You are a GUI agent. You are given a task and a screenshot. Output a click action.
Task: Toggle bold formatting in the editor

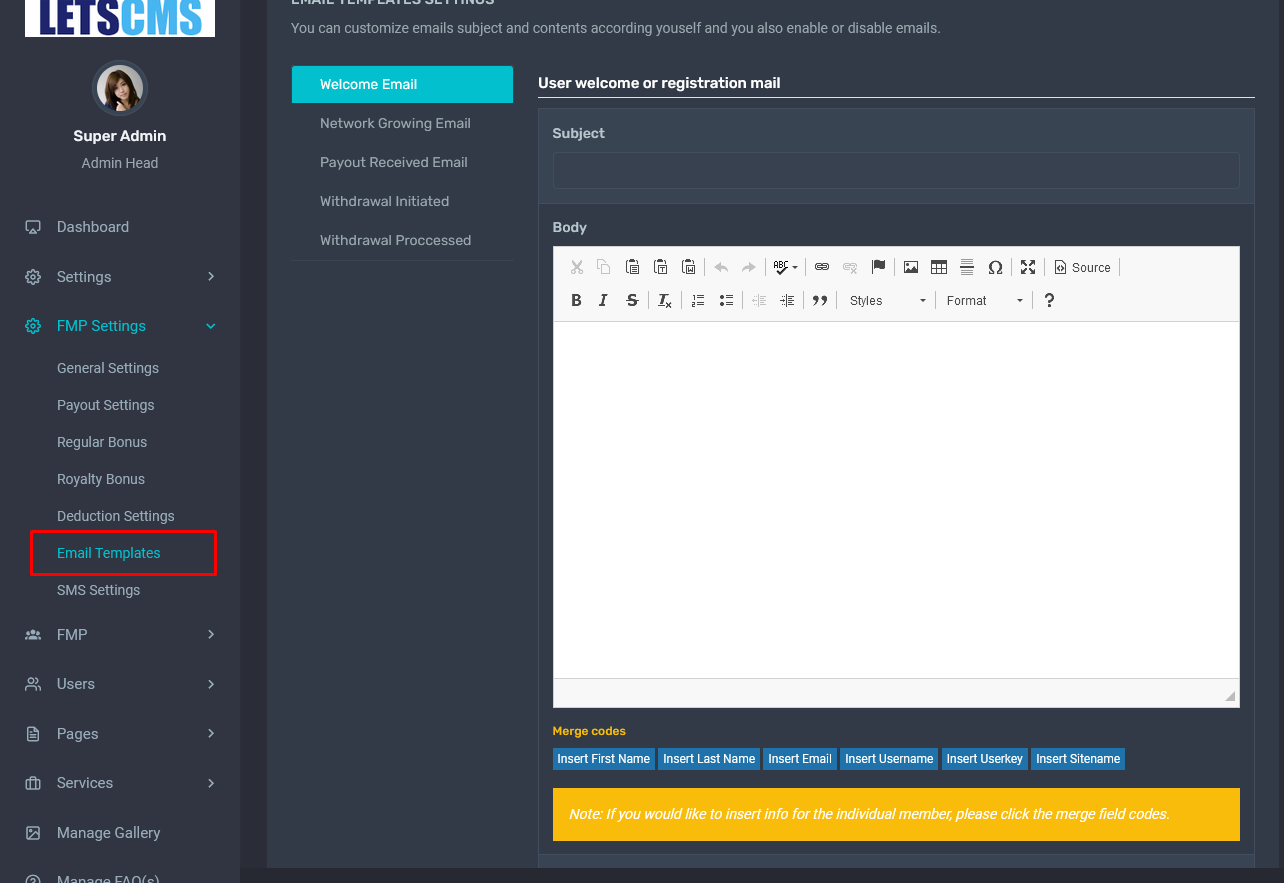coord(576,301)
